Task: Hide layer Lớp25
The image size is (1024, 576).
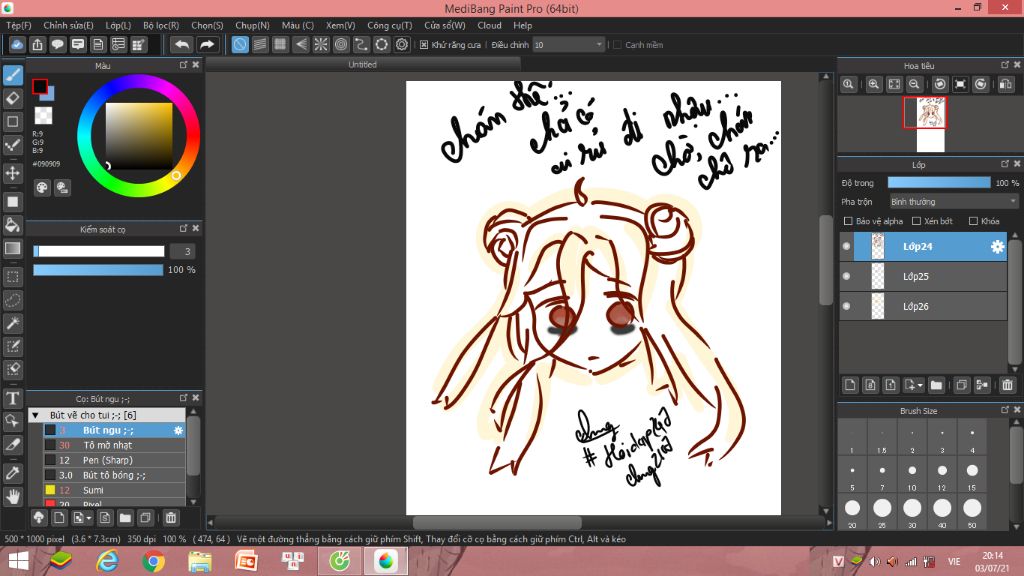Action: [846, 276]
